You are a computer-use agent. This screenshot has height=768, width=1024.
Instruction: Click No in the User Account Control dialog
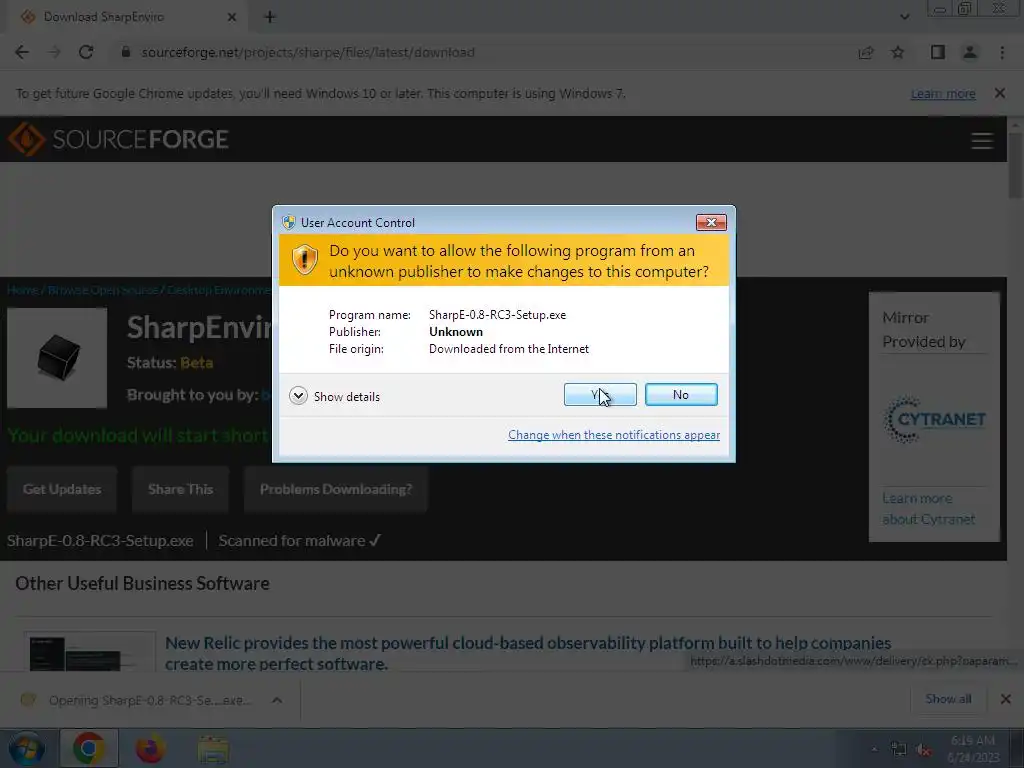pyautogui.click(x=680, y=394)
